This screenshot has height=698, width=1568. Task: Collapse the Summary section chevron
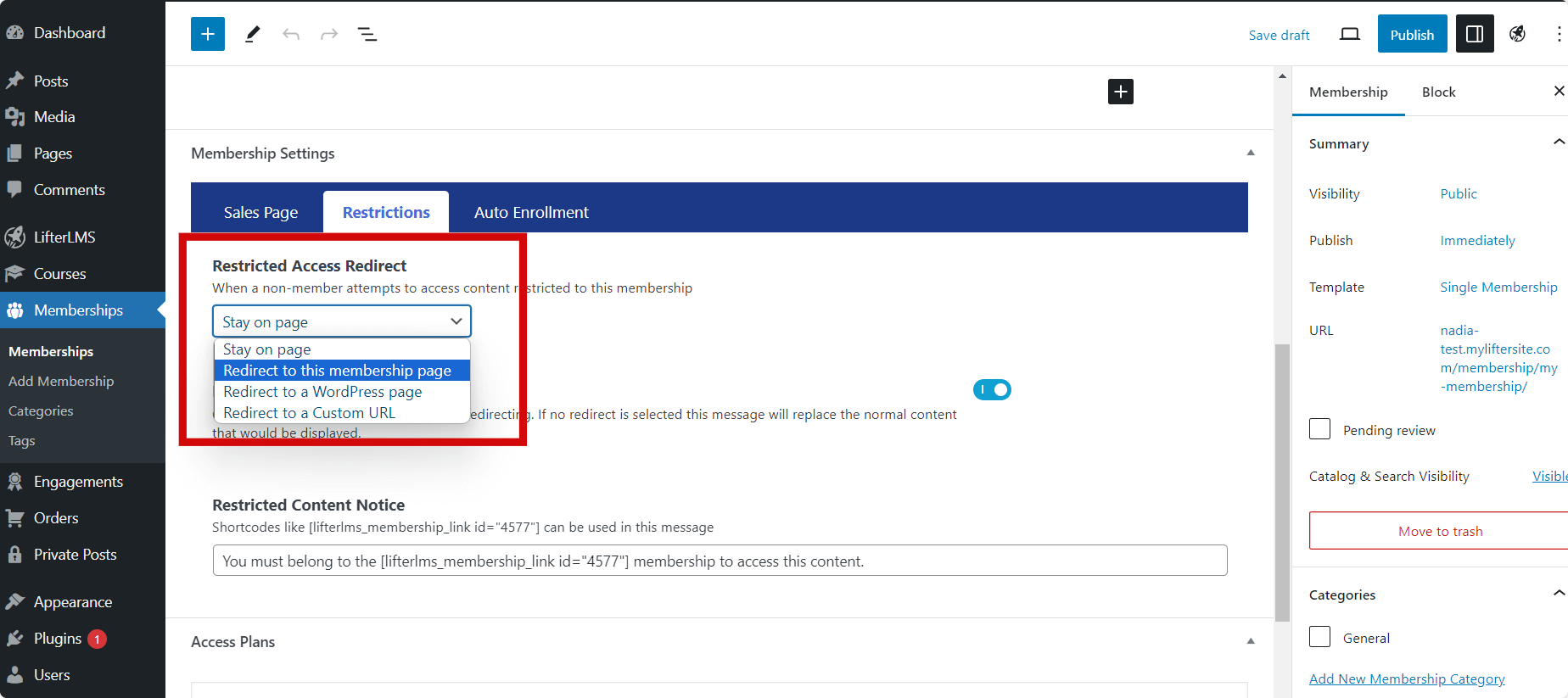[x=1559, y=142]
